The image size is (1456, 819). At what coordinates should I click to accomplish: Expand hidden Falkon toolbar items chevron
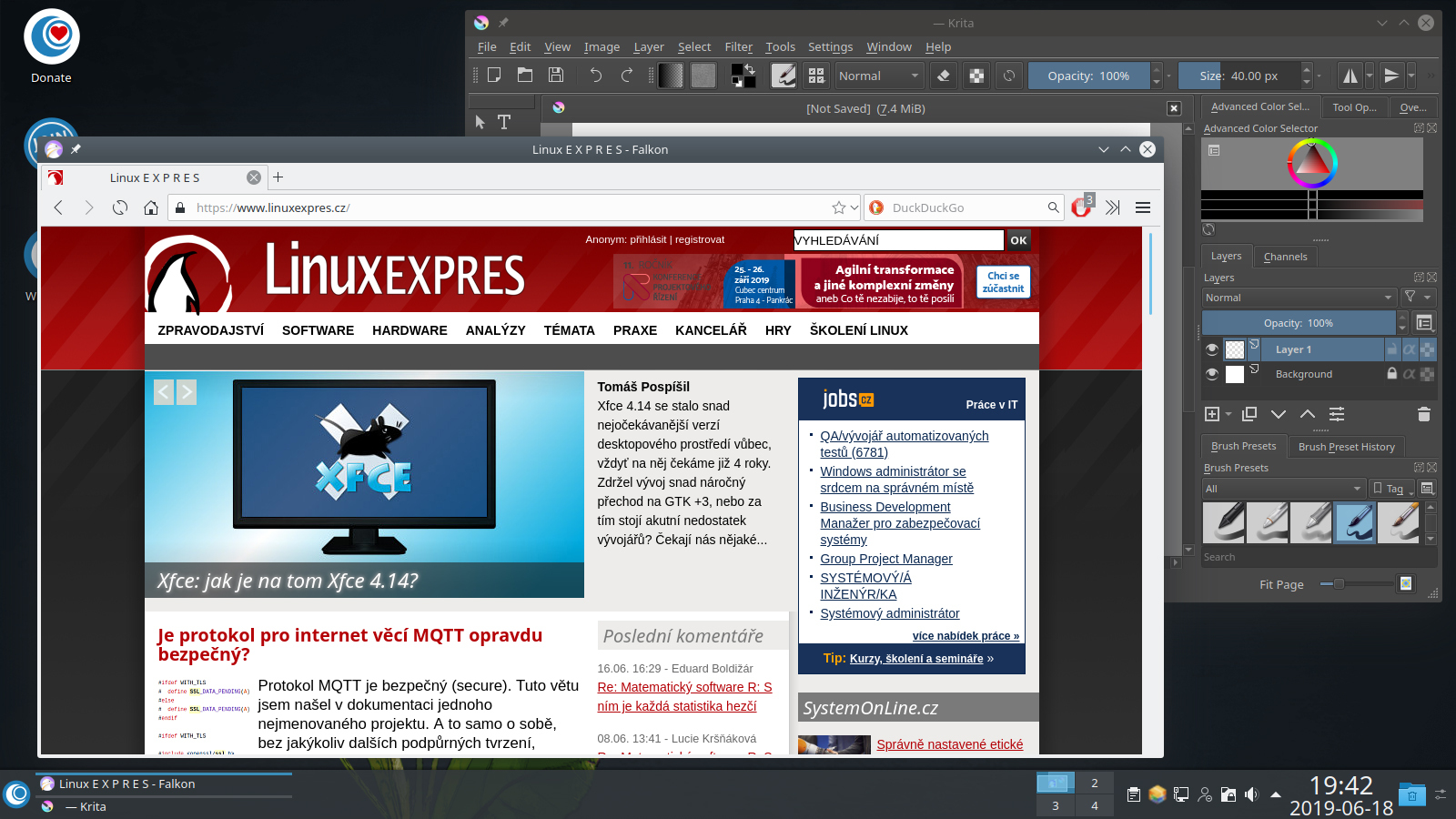[1113, 207]
